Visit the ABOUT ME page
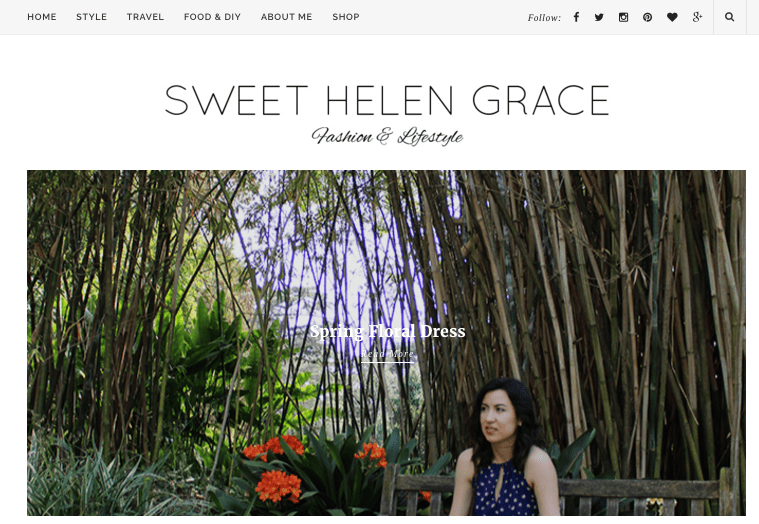The width and height of the screenshot is (759, 524). click(287, 17)
